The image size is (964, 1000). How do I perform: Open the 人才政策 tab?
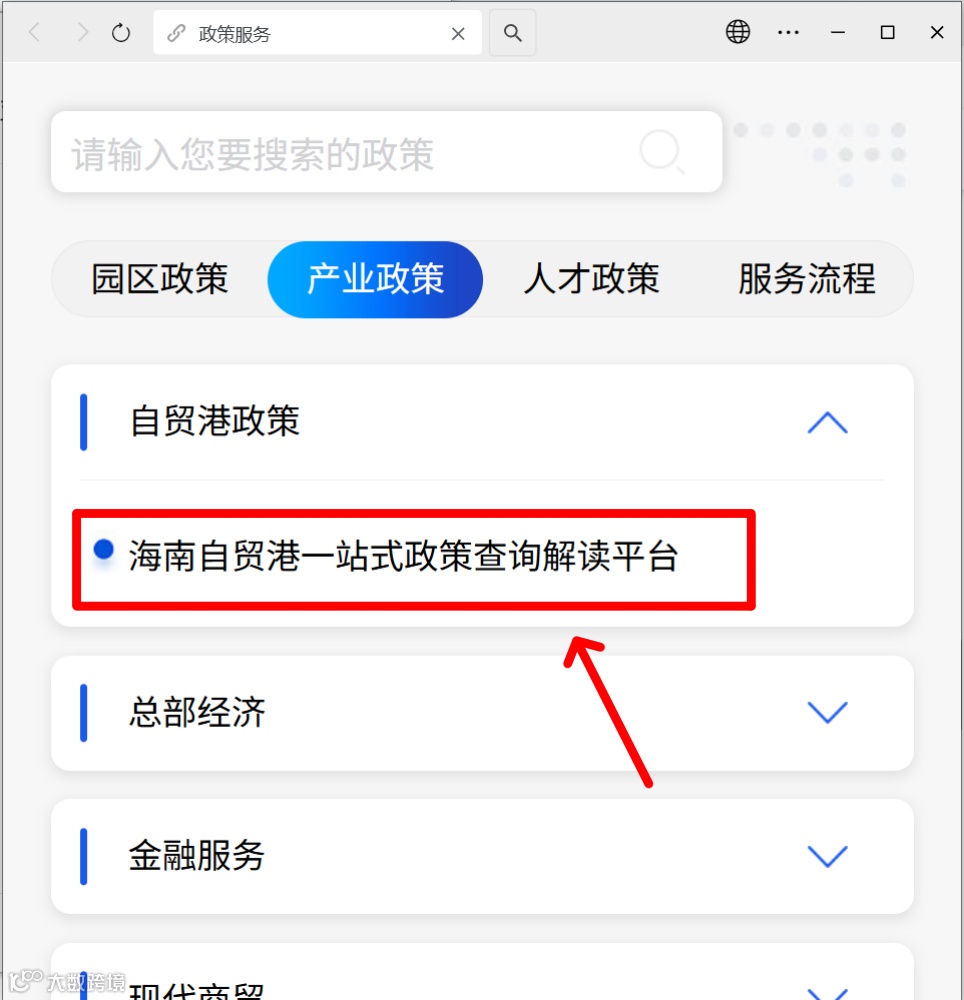click(592, 279)
